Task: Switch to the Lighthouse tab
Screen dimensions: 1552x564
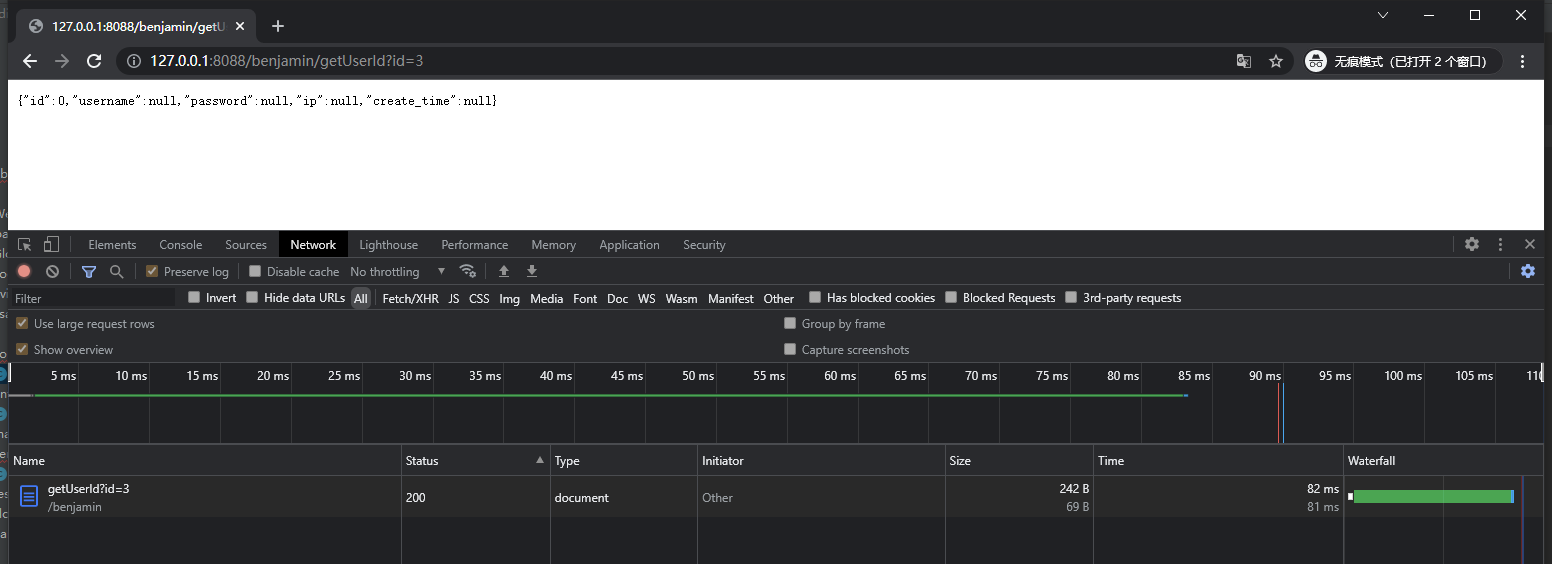Action: click(389, 244)
